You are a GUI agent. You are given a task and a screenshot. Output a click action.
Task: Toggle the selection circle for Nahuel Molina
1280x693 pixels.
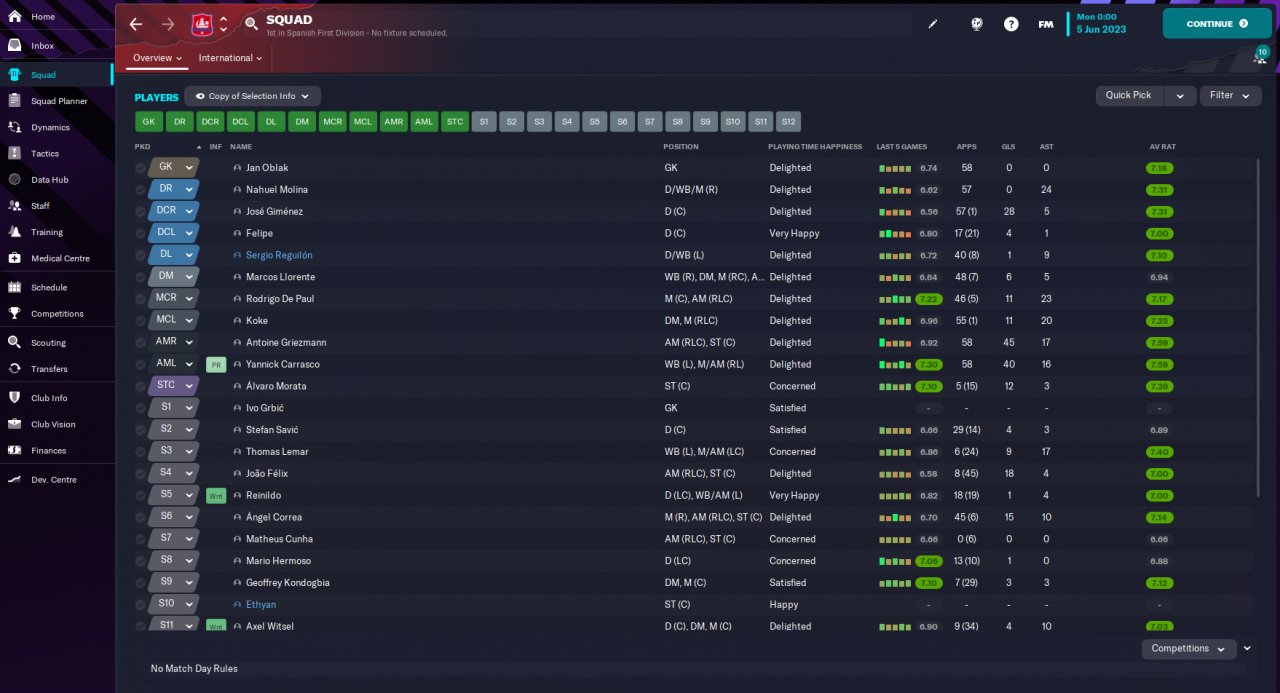tap(140, 190)
